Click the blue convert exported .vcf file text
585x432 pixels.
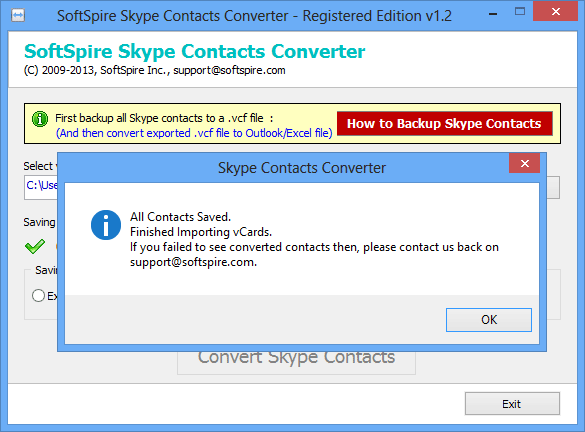coord(194,133)
